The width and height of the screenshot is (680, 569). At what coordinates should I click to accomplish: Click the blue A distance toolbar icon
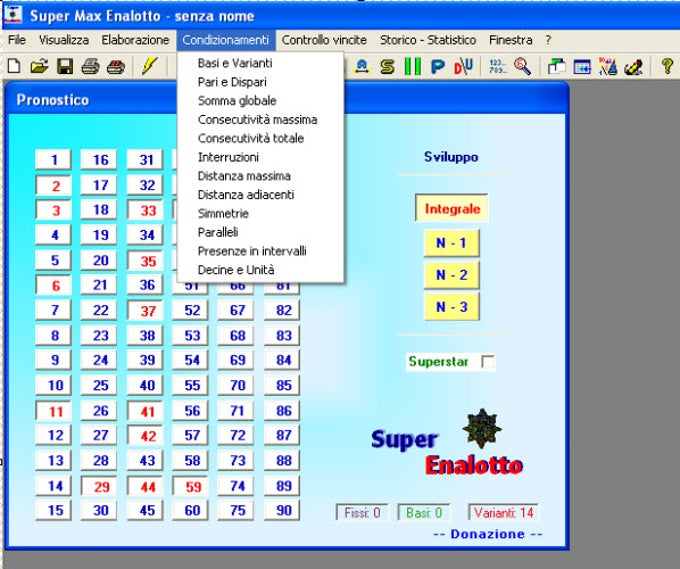point(362,66)
